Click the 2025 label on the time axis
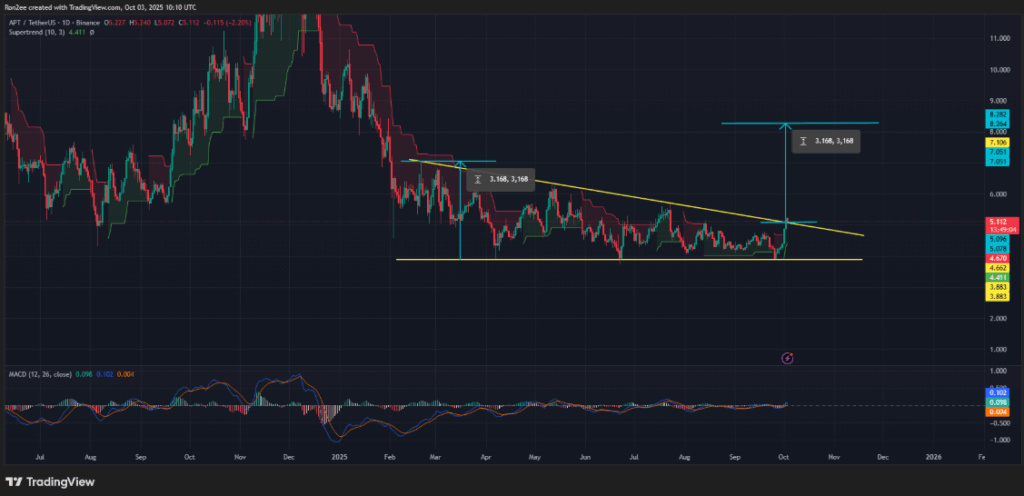1024x496 pixels. click(x=338, y=455)
